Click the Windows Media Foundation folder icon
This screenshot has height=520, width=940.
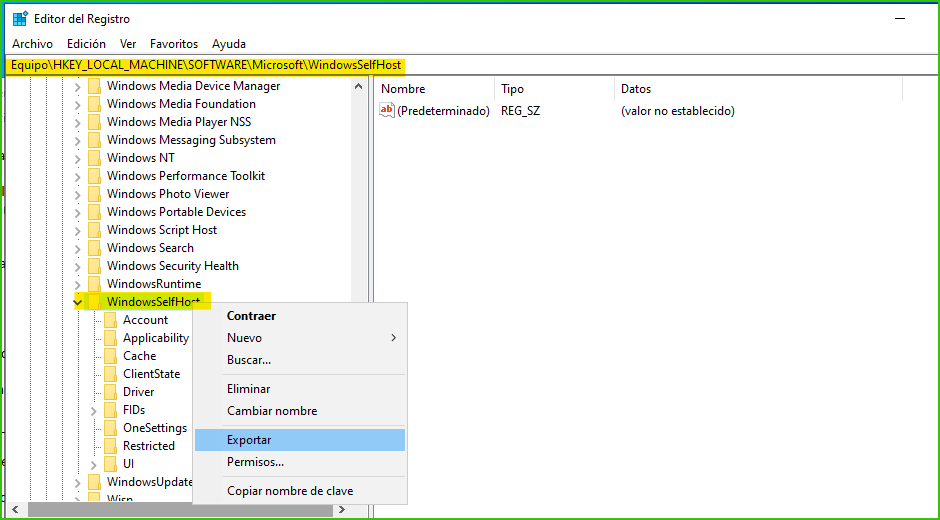tap(95, 104)
